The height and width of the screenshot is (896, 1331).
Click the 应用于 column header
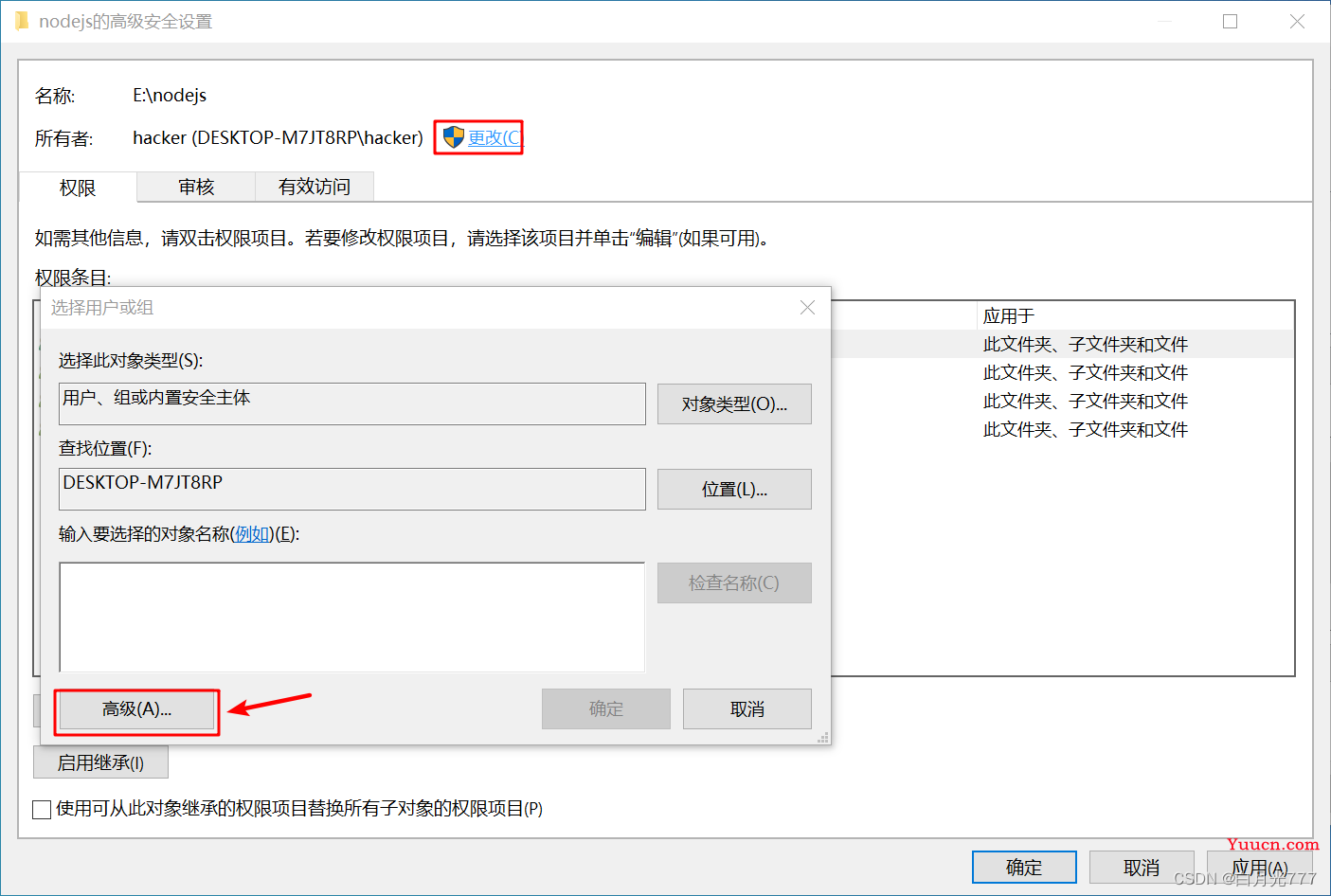point(1134,315)
